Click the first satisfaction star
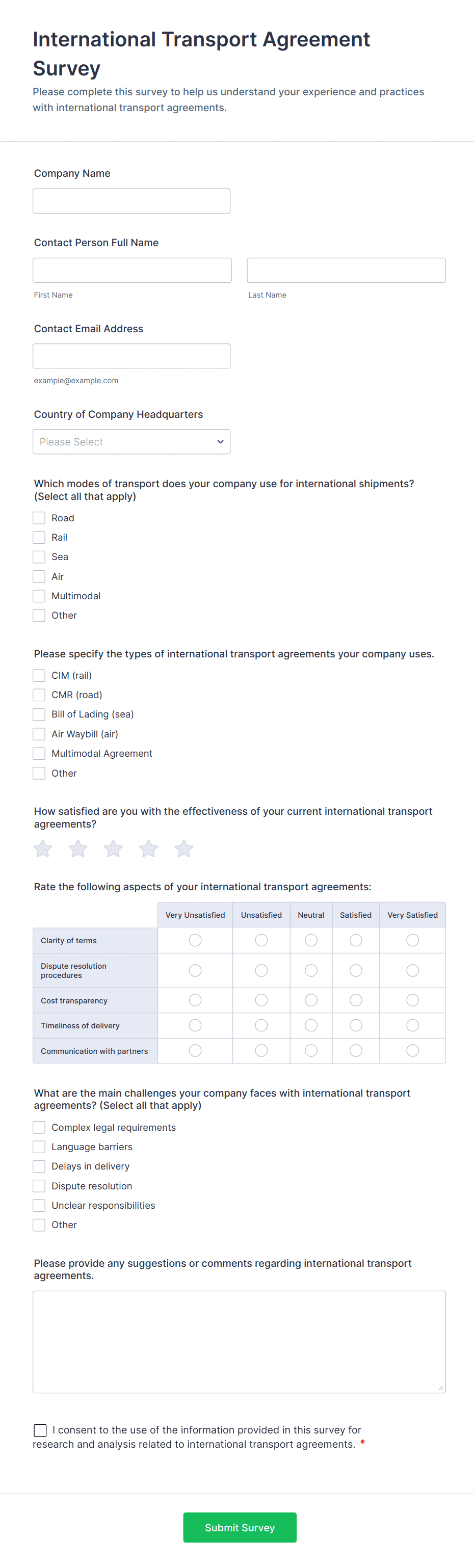The image size is (474, 1568). pyautogui.click(x=43, y=848)
